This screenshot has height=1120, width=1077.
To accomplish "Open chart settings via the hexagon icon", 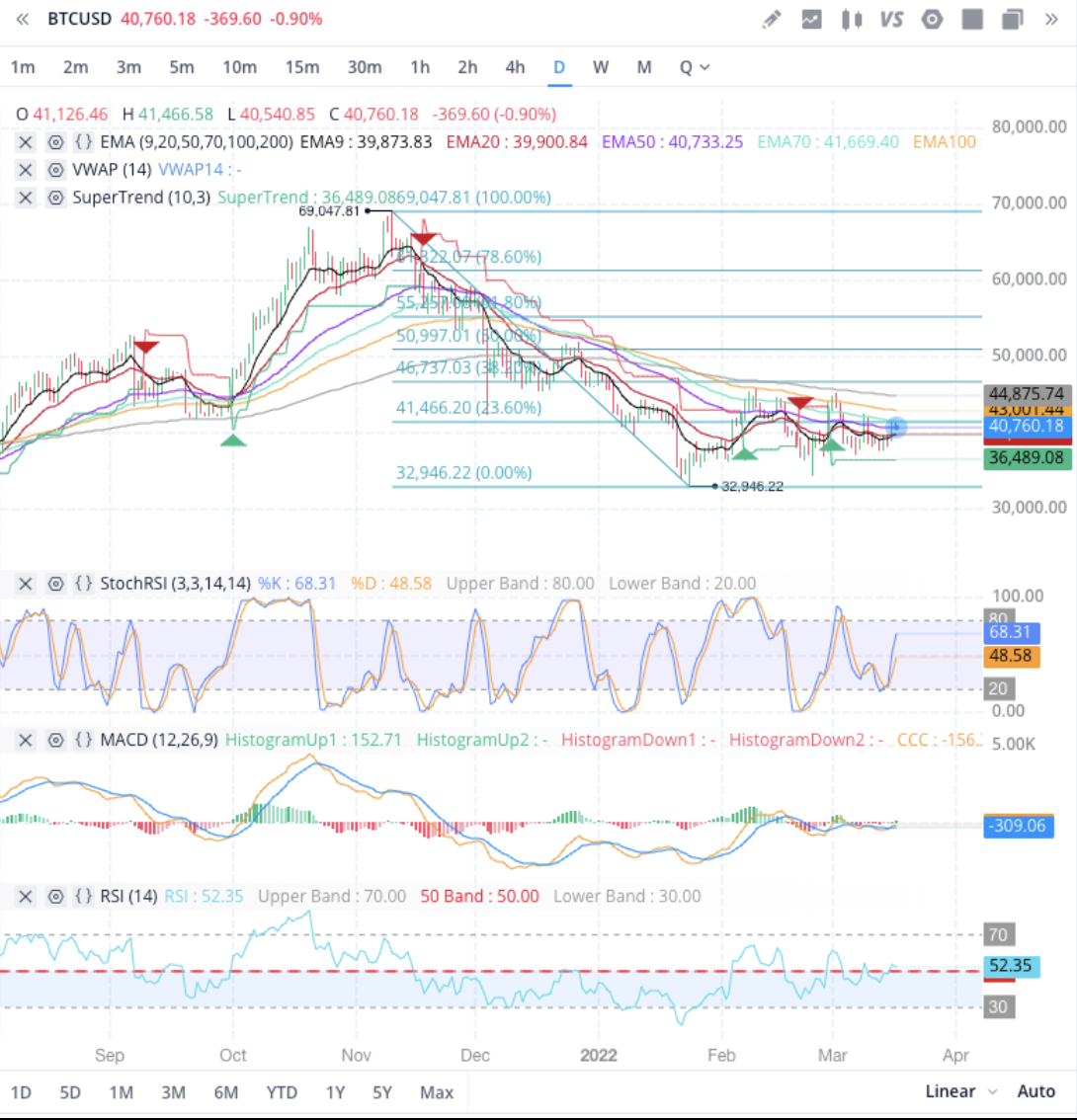I will coord(932,20).
